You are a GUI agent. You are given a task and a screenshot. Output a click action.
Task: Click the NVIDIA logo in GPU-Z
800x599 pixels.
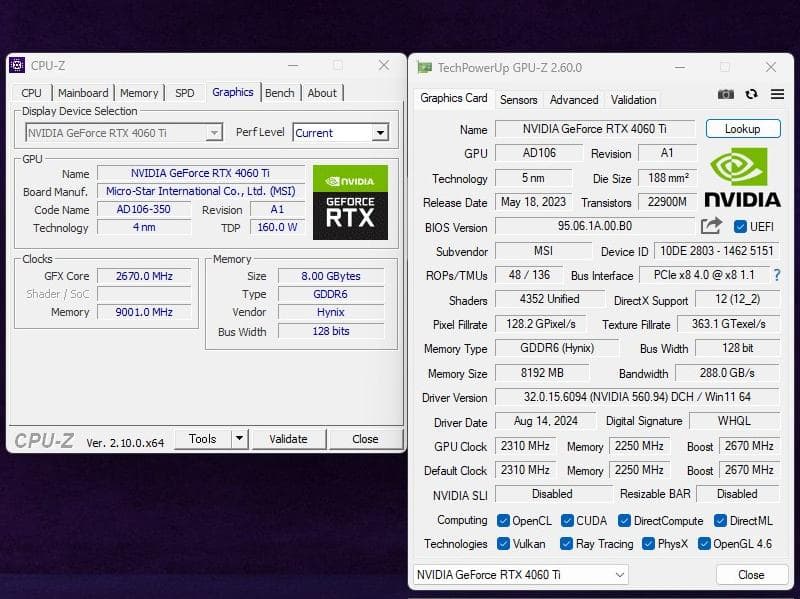(740, 175)
